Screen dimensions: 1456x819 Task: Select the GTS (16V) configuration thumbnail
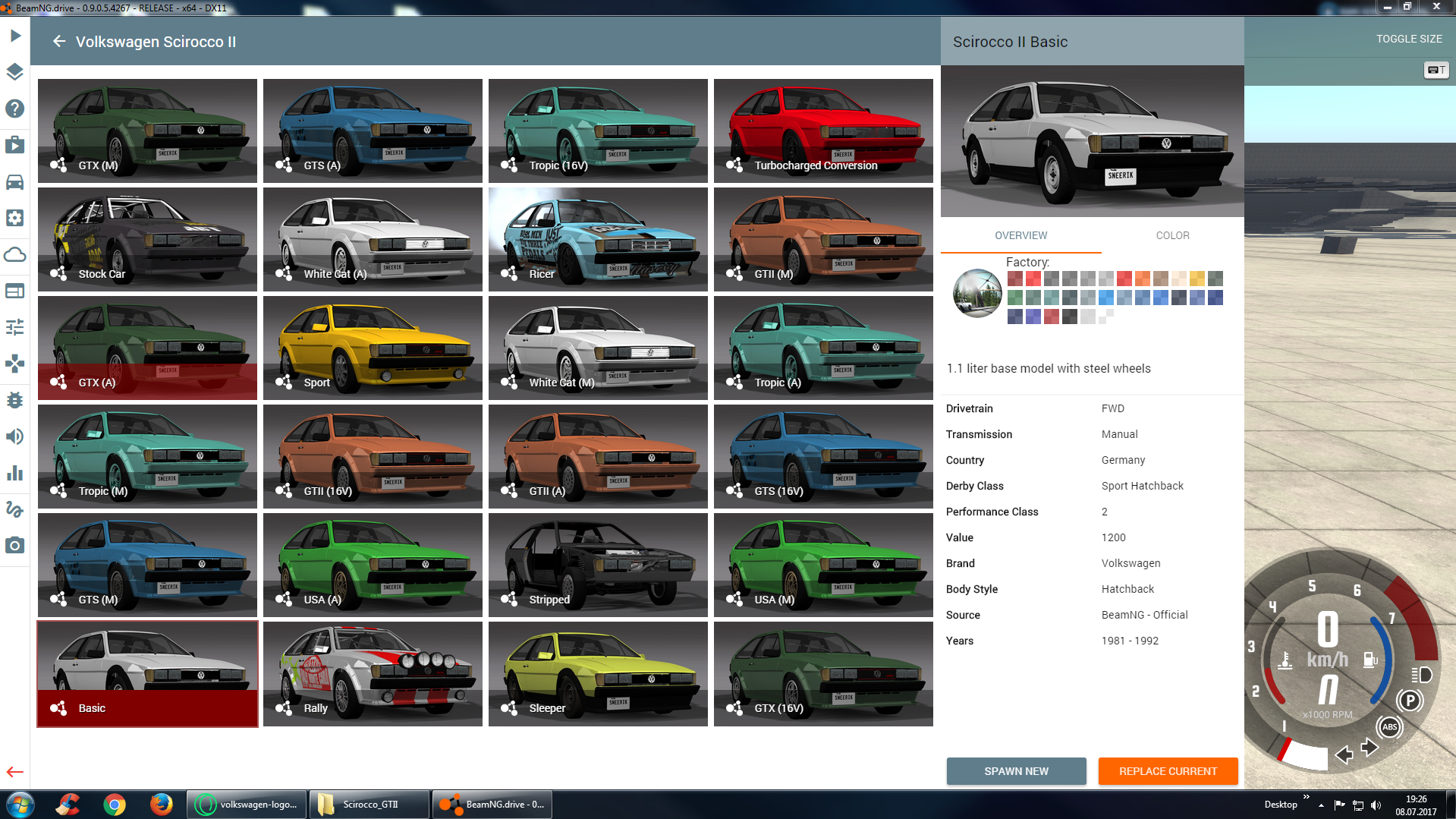[823, 456]
